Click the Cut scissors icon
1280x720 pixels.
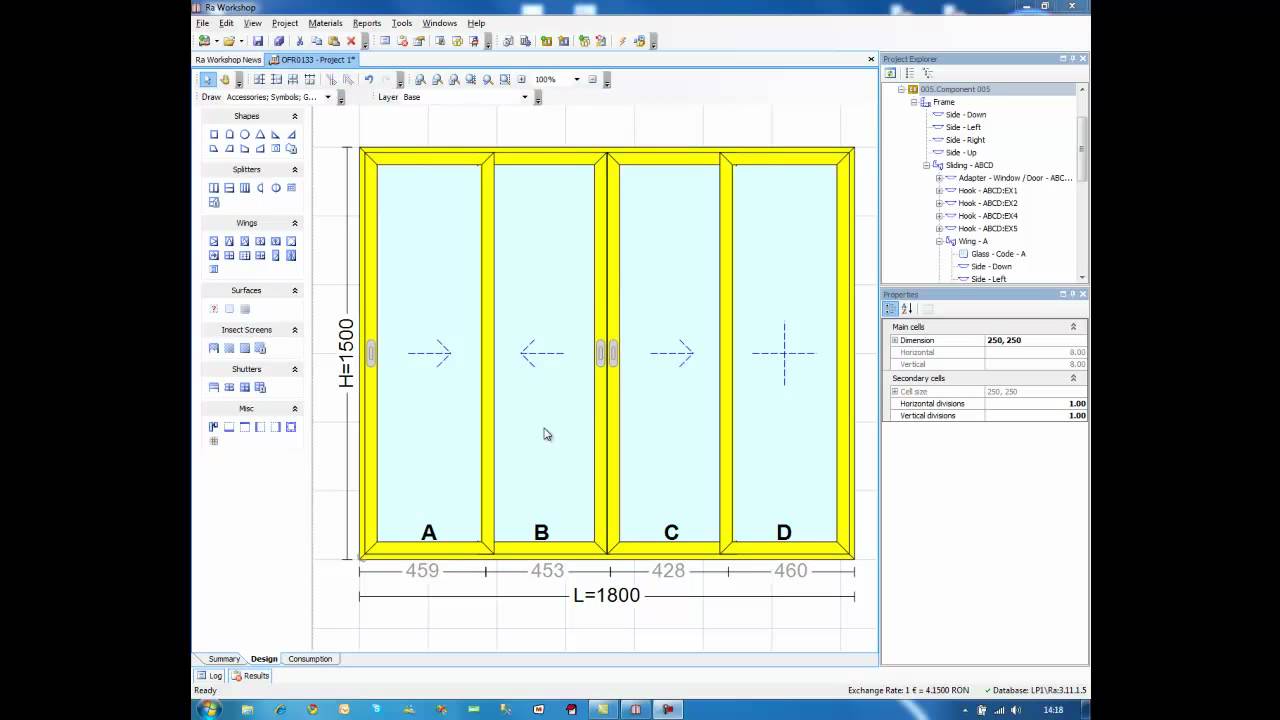[x=299, y=41]
